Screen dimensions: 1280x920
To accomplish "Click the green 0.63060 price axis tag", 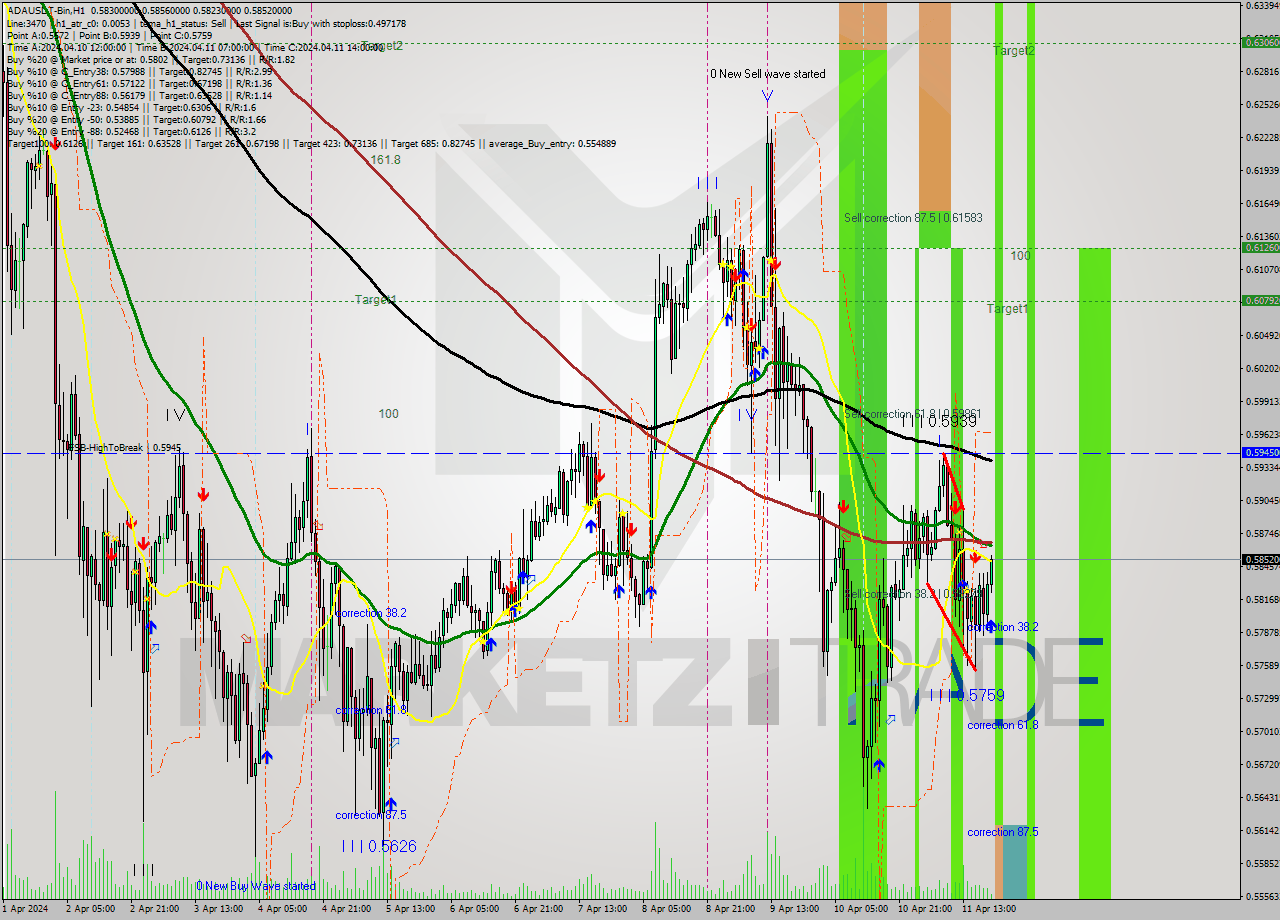I will coord(1260,42).
